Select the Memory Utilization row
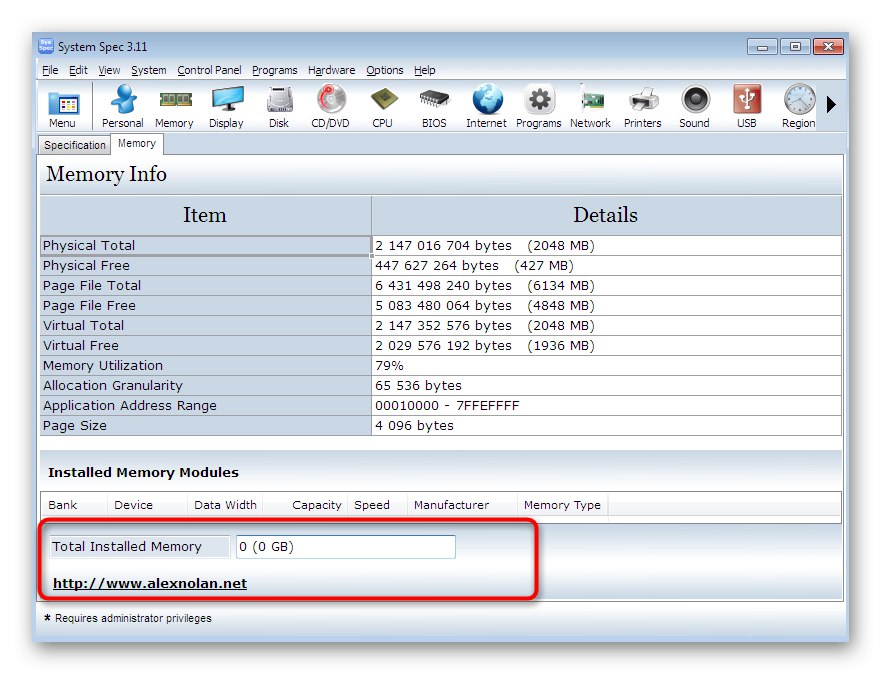This screenshot has width=881, height=674. (x=440, y=366)
